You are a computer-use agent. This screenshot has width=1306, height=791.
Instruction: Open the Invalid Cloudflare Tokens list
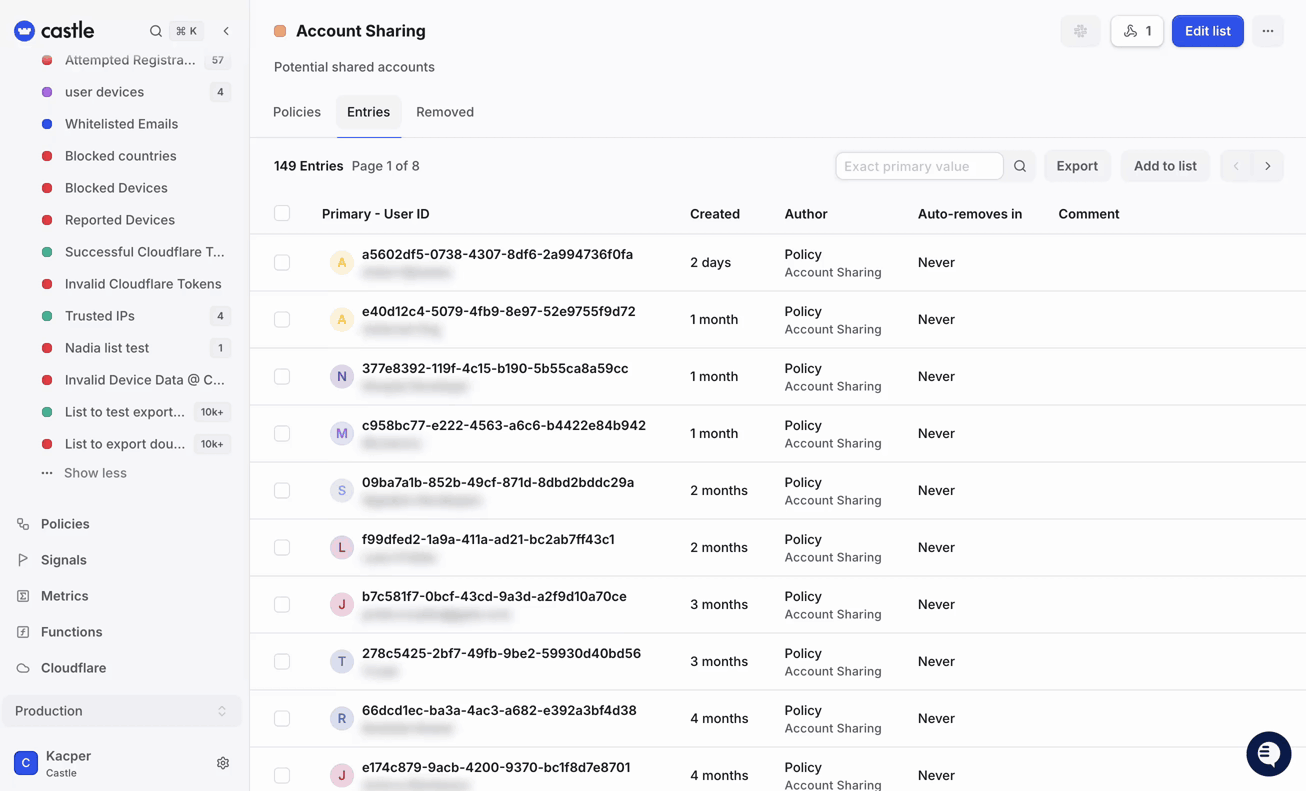(143, 284)
